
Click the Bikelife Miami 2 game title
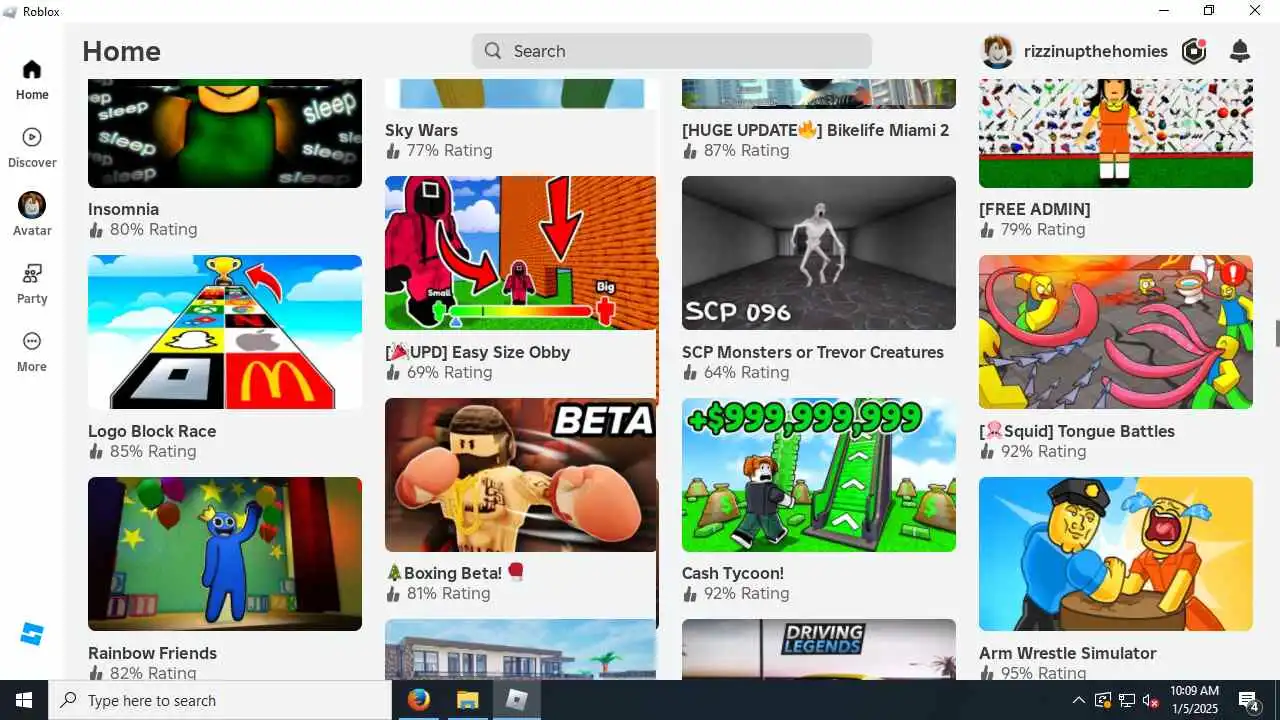[x=815, y=130]
